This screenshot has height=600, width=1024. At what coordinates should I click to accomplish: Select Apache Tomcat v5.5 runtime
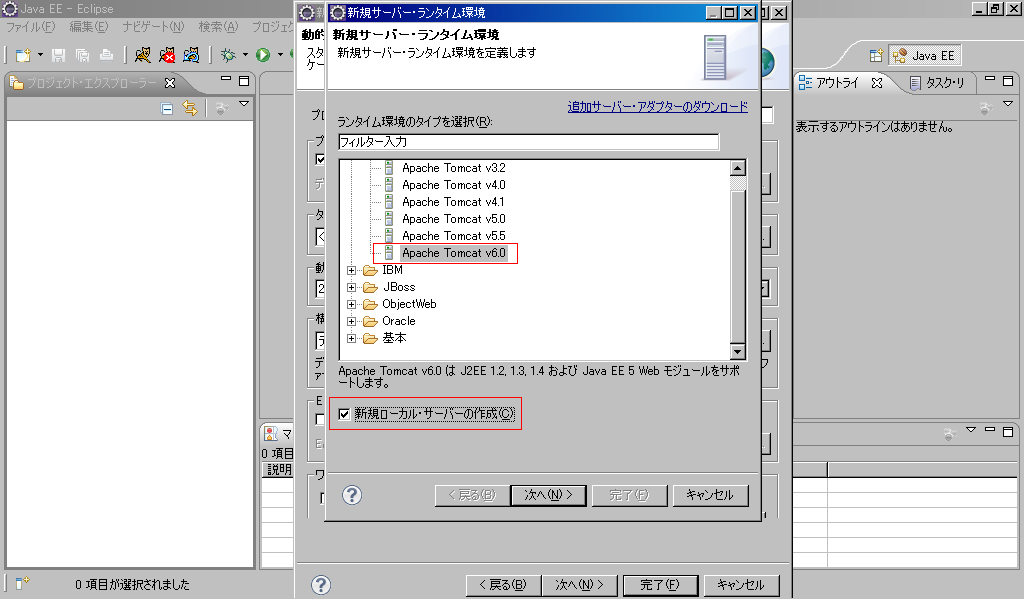(x=453, y=236)
